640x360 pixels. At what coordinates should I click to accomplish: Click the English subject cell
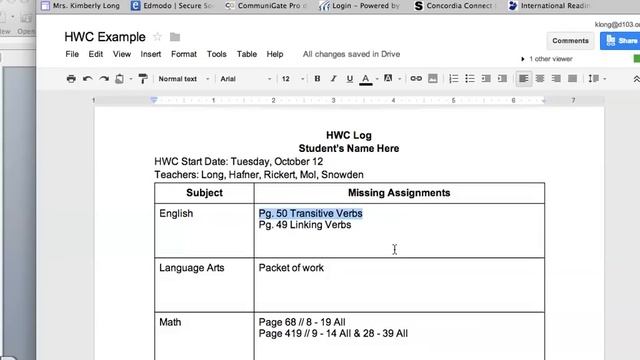pos(204,231)
